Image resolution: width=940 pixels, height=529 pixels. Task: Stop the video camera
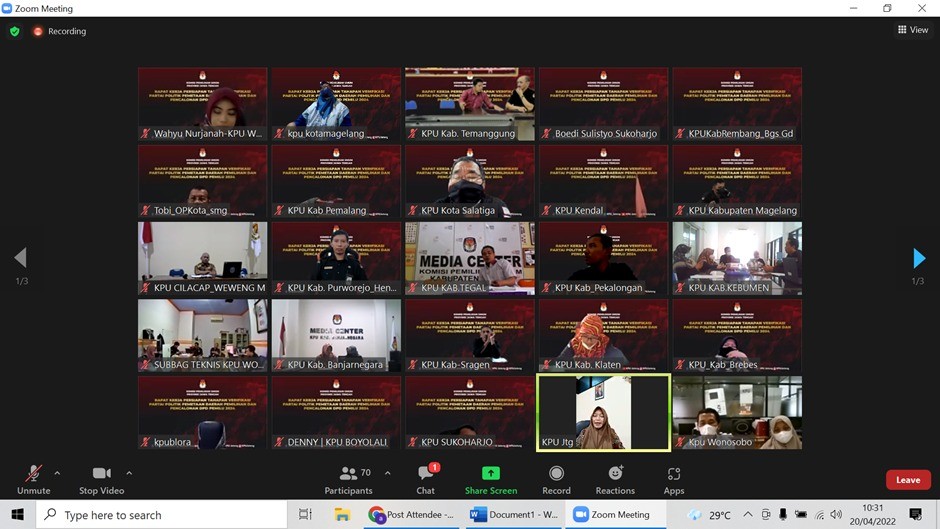[101, 478]
